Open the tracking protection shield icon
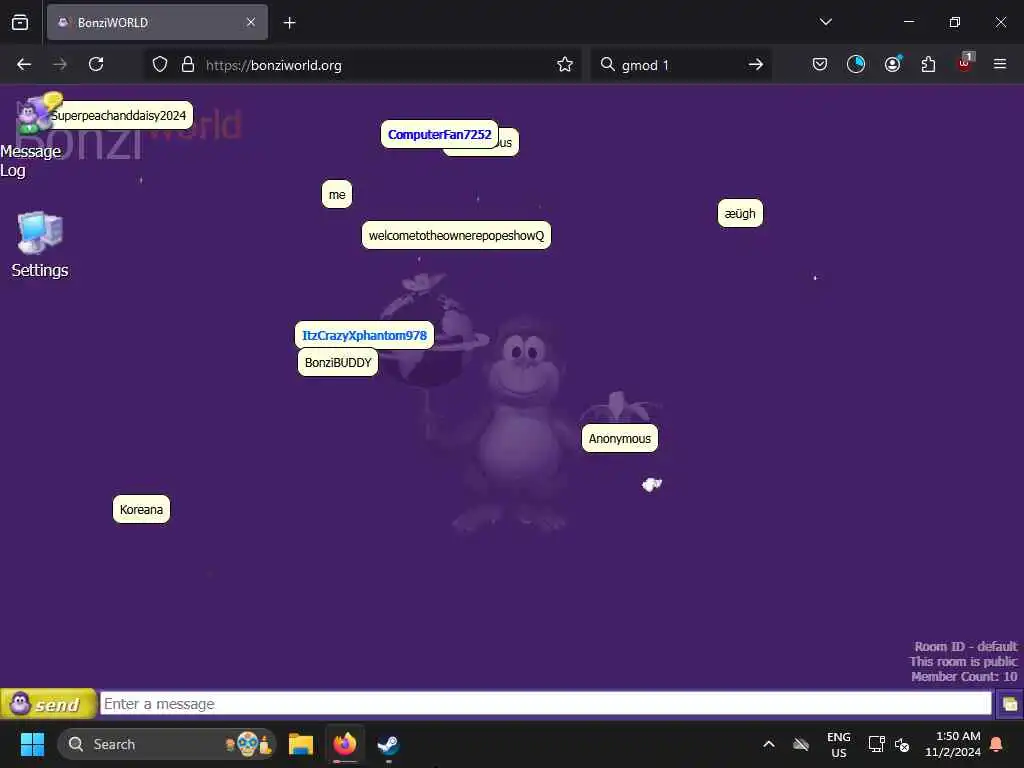 coord(160,65)
